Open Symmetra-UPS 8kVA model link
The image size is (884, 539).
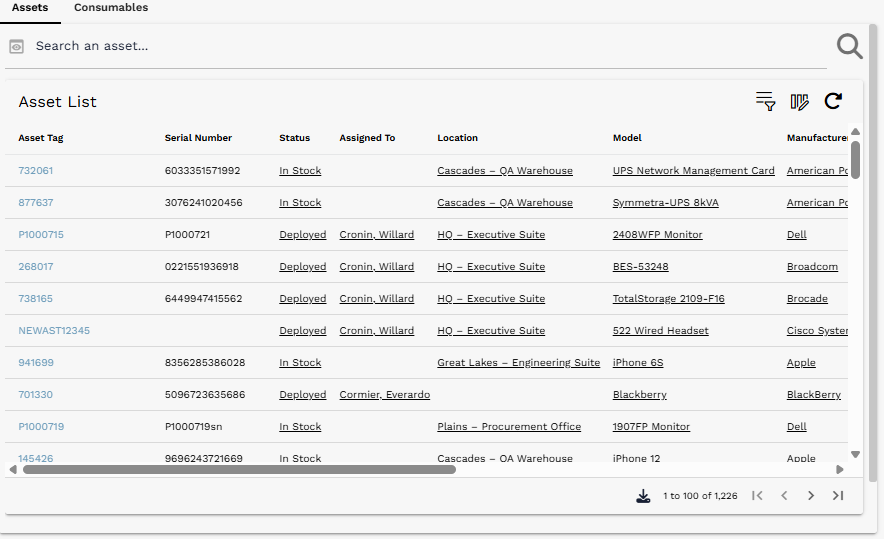pyautogui.click(x=665, y=203)
